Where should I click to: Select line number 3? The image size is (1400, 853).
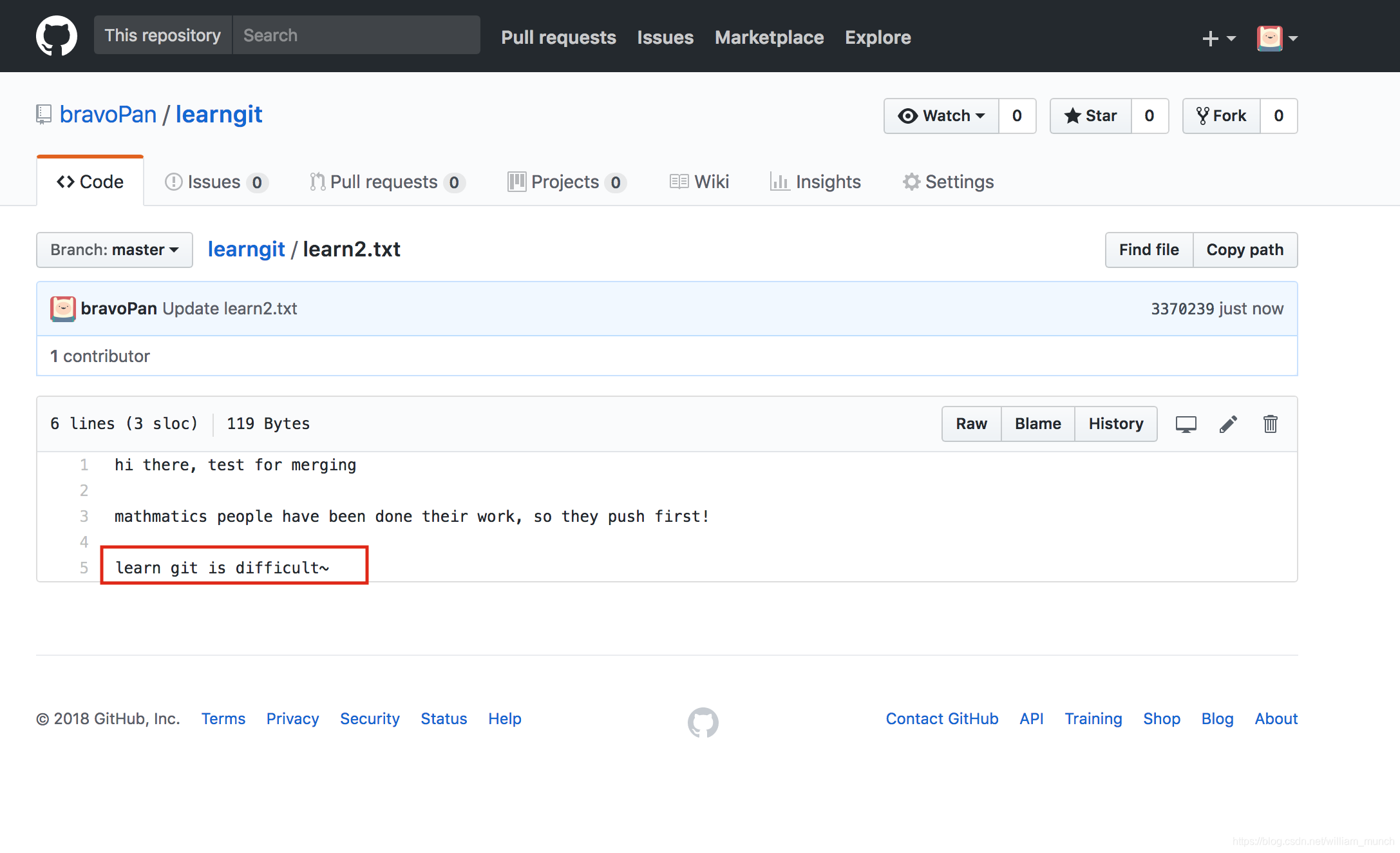84,516
